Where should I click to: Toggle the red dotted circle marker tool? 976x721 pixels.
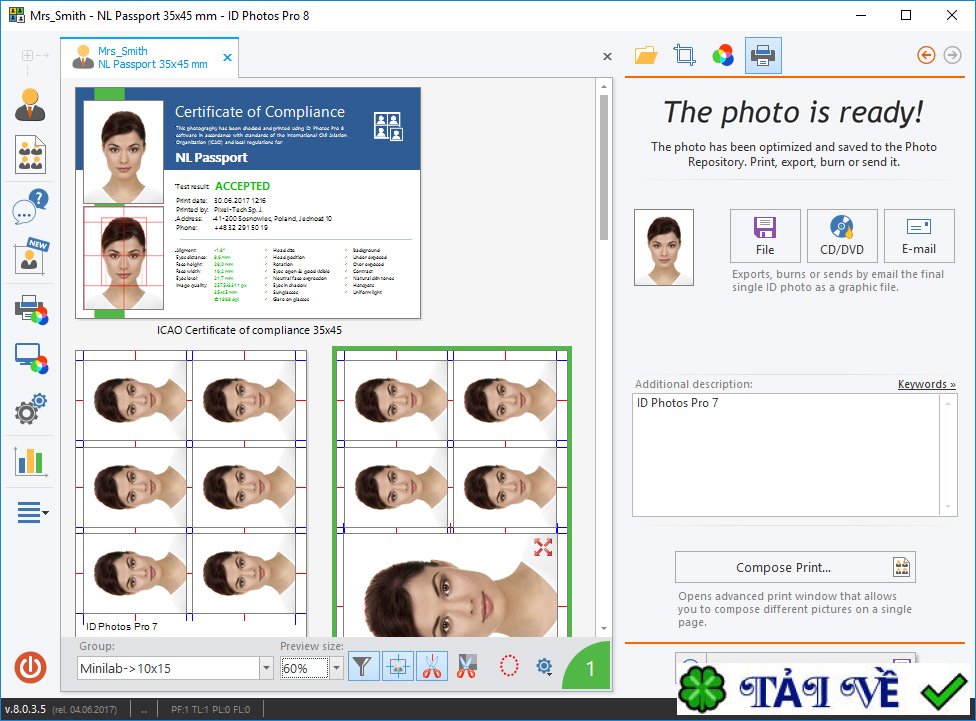click(x=509, y=666)
